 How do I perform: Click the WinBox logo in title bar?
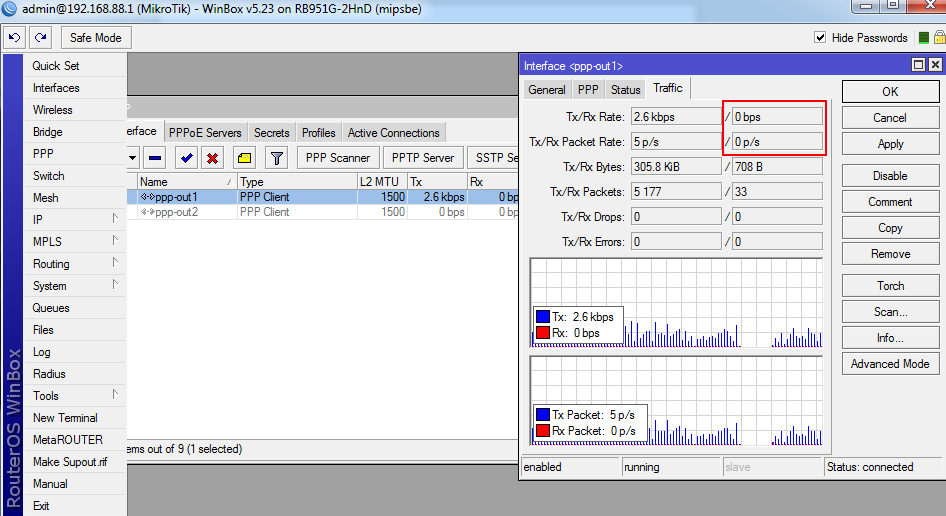click(x=9, y=9)
